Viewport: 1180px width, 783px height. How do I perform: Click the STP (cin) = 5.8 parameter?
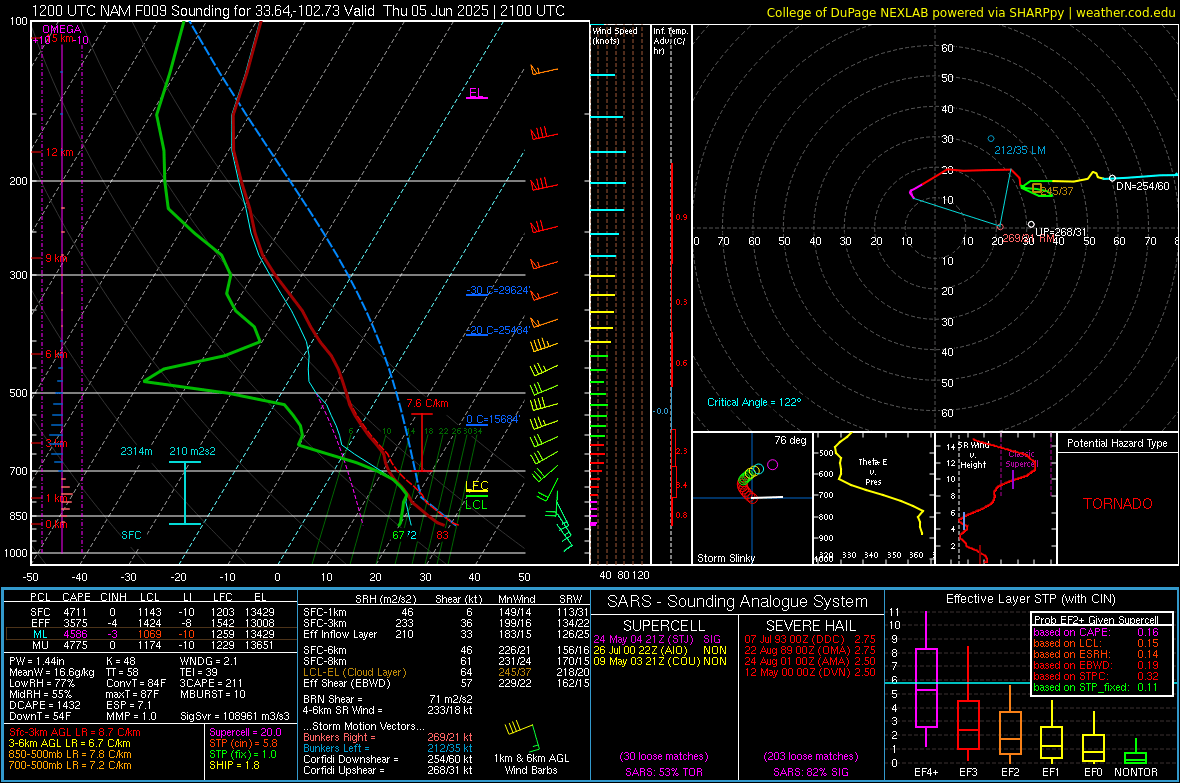point(243,743)
